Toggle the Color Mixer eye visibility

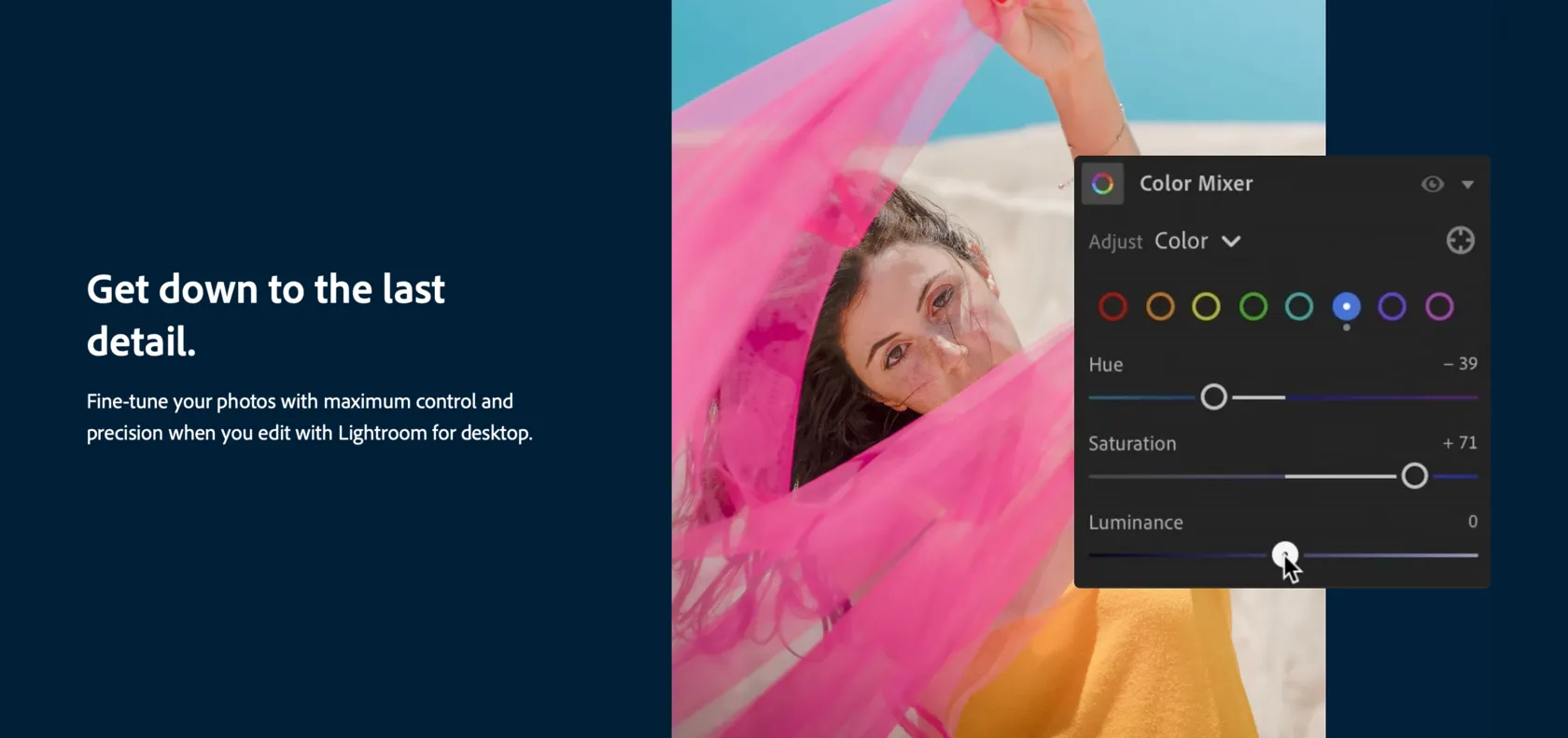[1432, 184]
